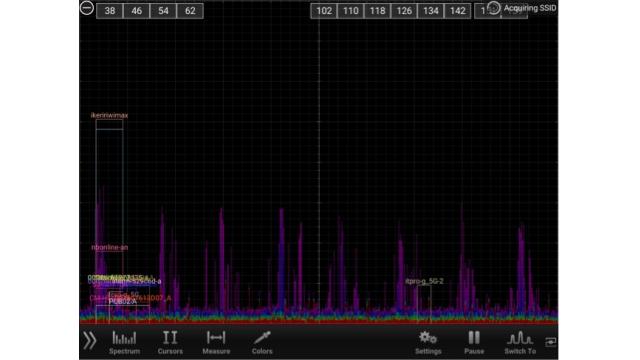The image size is (640, 360).
Task: Select the Measure tool
Action: click(216, 342)
